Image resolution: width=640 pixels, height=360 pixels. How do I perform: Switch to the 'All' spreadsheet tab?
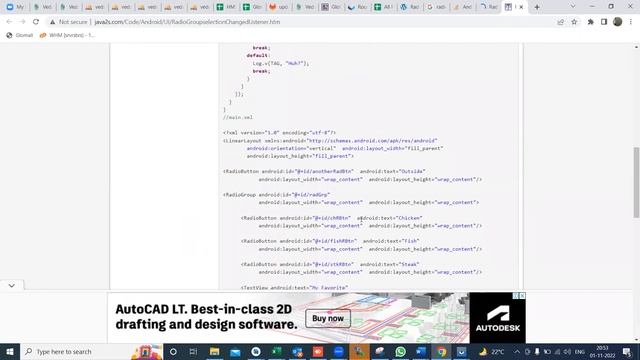click(x=384, y=7)
